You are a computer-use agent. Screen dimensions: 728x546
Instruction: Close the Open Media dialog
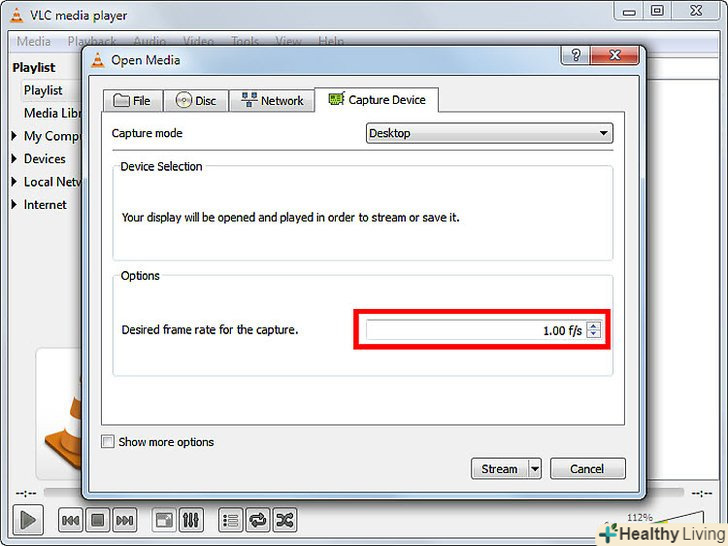tap(614, 55)
